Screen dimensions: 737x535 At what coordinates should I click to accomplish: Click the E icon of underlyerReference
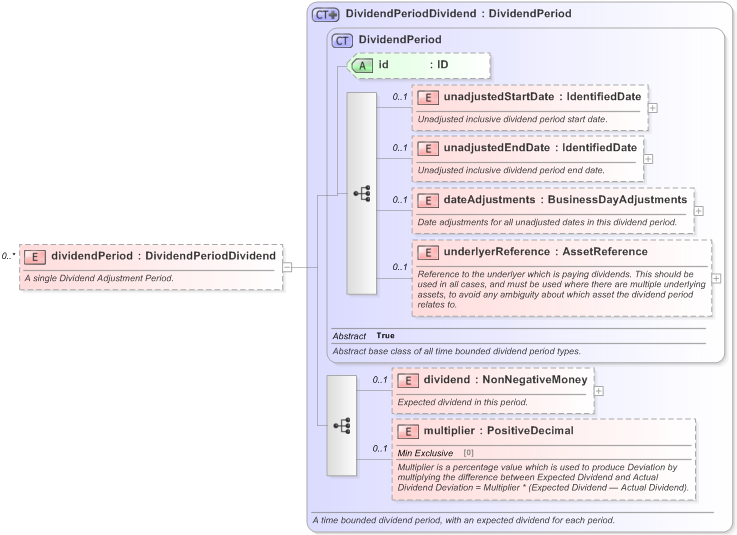(x=428, y=253)
